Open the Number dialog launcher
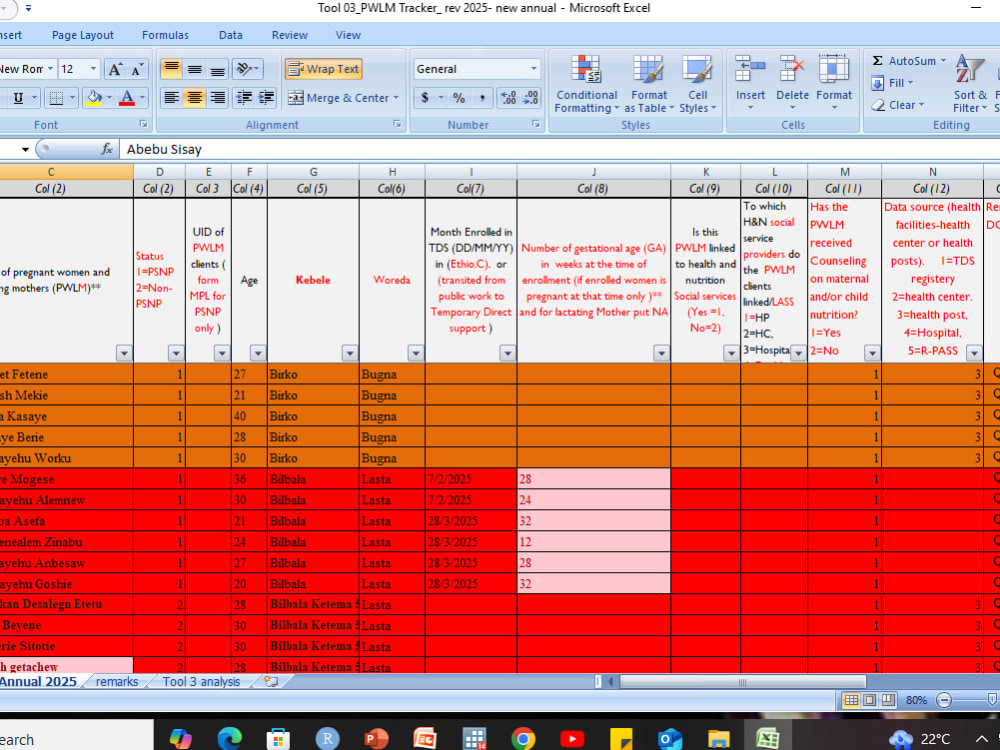Screen dimensions: 1000x750 tap(536, 124)
